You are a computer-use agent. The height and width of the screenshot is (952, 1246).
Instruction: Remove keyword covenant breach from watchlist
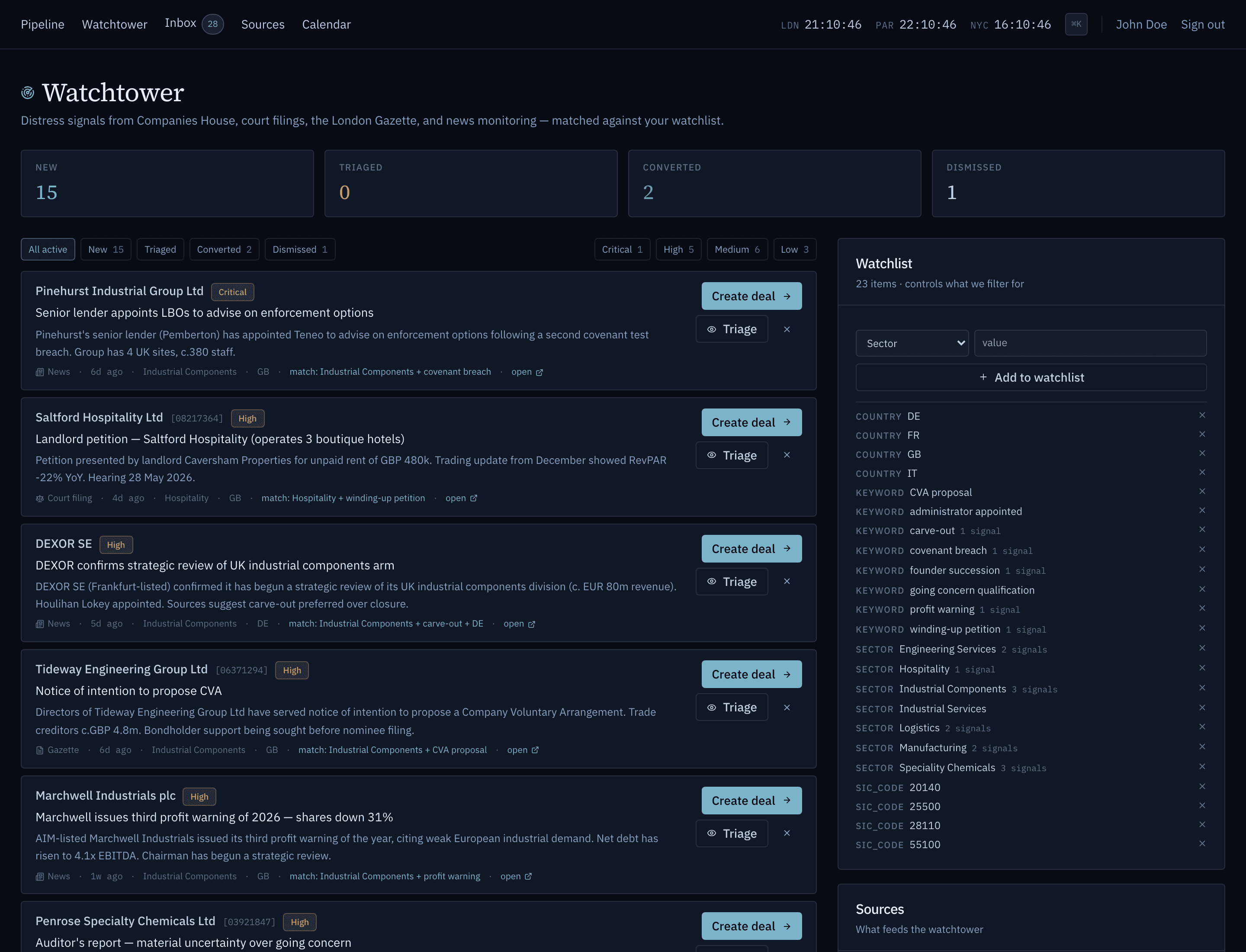1202,550
